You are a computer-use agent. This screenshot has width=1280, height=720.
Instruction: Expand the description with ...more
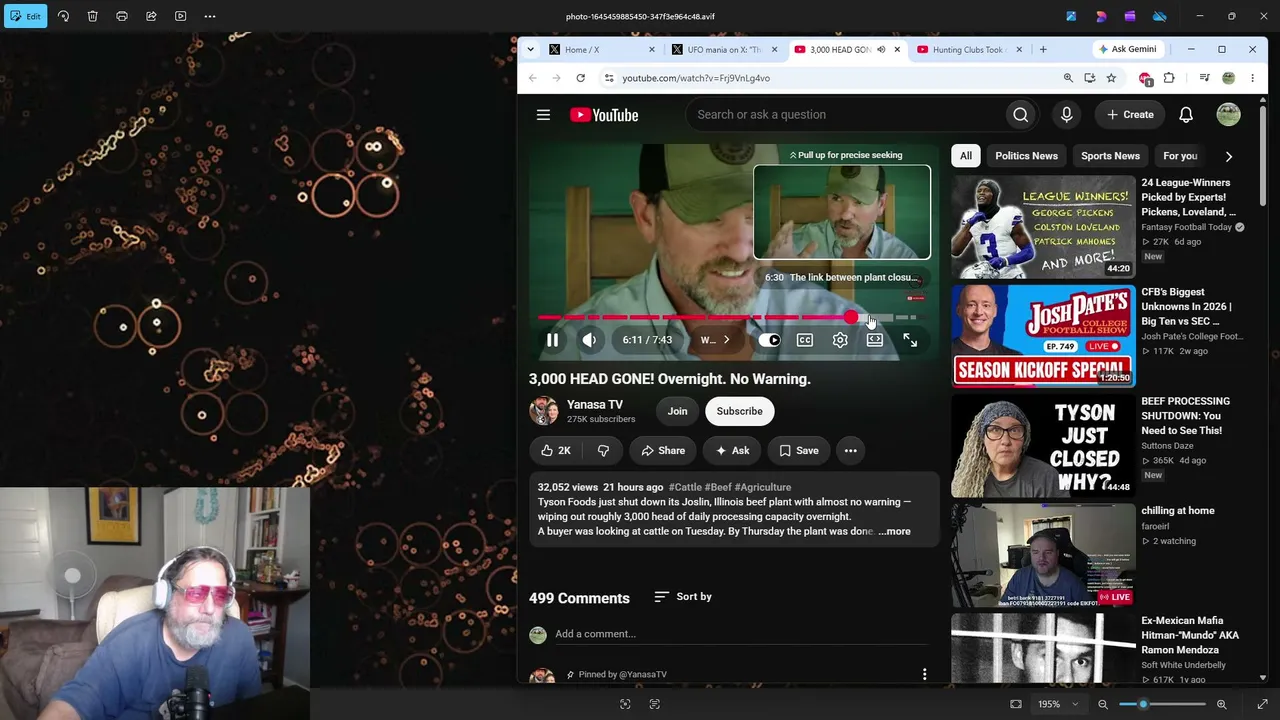895,532
